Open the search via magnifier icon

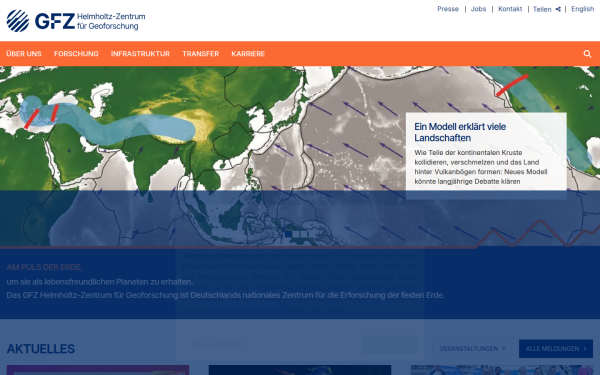tap(587, 54)
